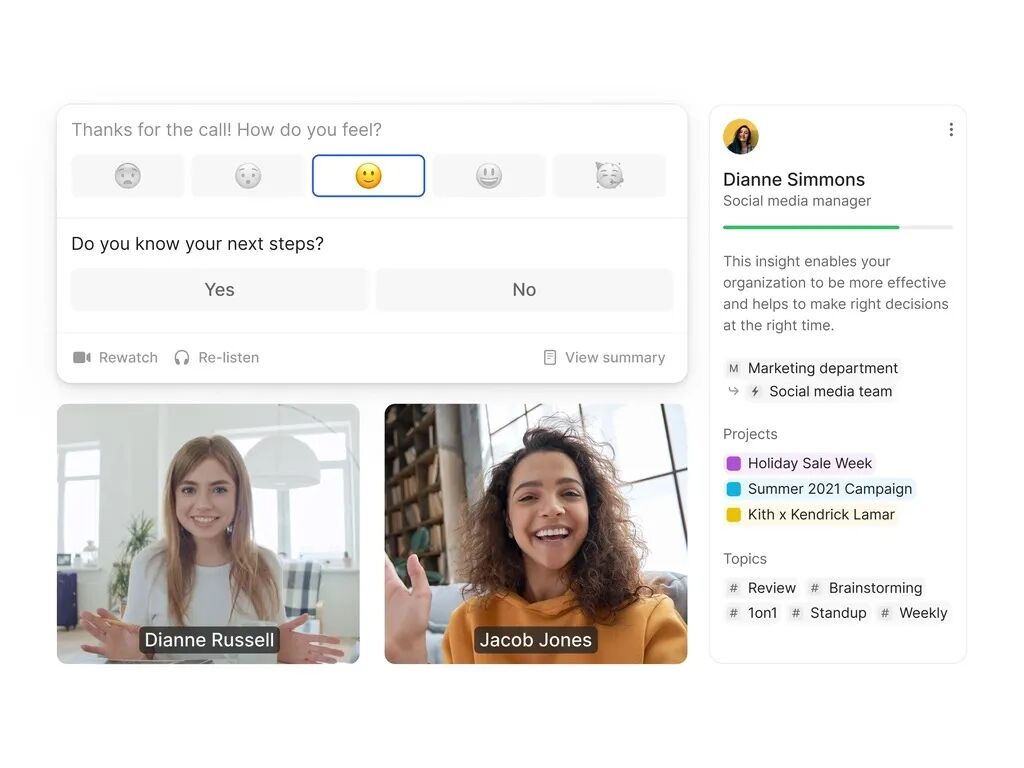Select the Brainstorming topic tag
1024x768 pixels.
[x=874, y=588]
